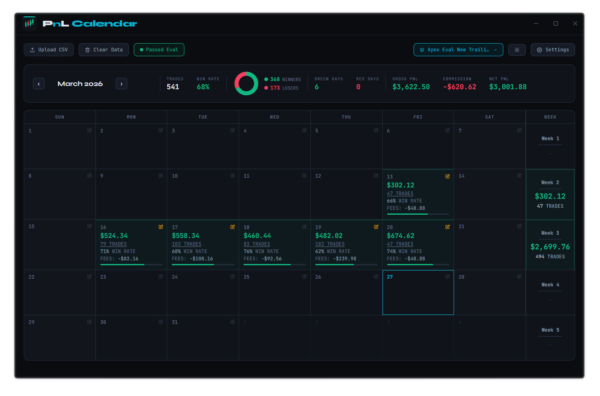This screenshot has width=600, height=396.
Task: Open the note icon on March 21
Action: 519,226
